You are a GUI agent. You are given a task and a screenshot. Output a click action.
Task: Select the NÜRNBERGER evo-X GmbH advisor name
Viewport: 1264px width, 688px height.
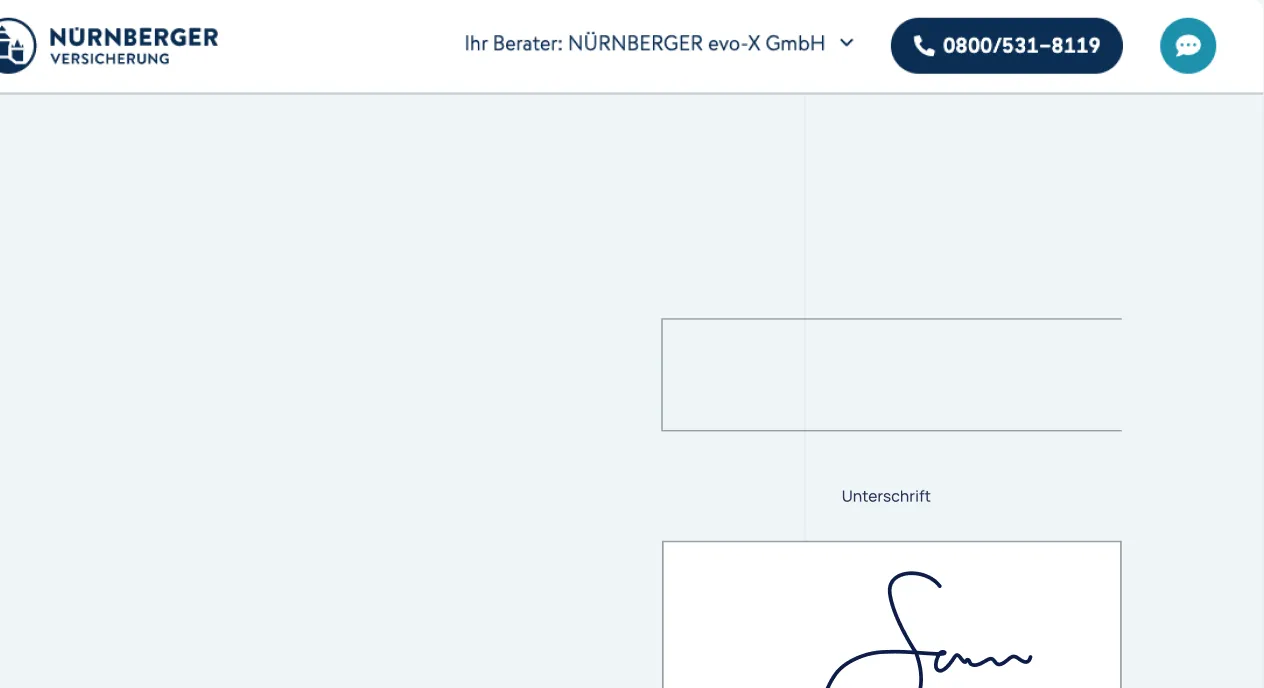(x=696, y=44)
